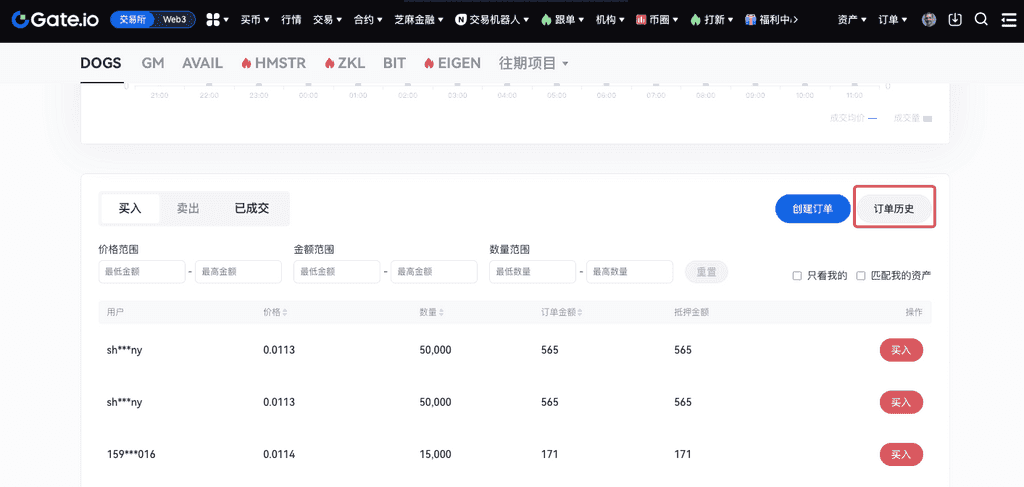The height and width of the screenshot is (487, 1024).
Task: Expand the 资产 dropdown menu
Action: (x=852, y=19)
